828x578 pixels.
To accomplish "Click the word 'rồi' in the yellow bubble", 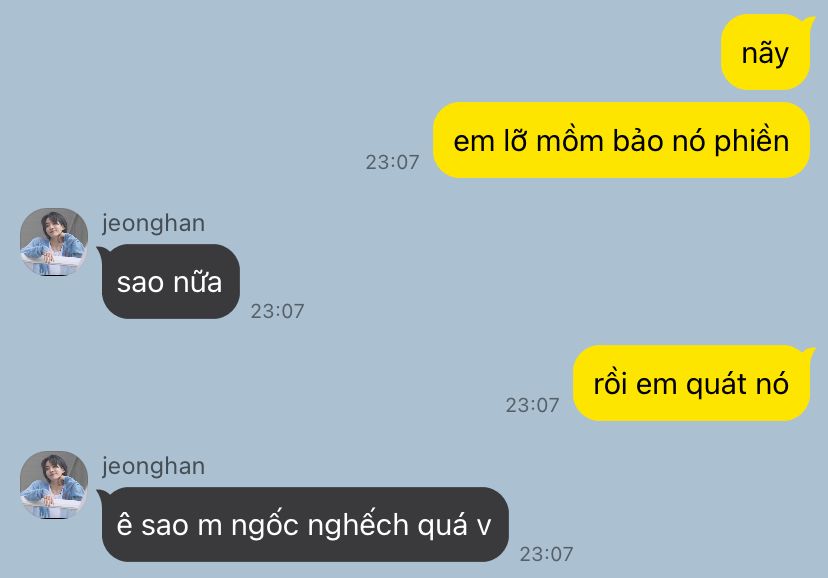I will point(610,383).
